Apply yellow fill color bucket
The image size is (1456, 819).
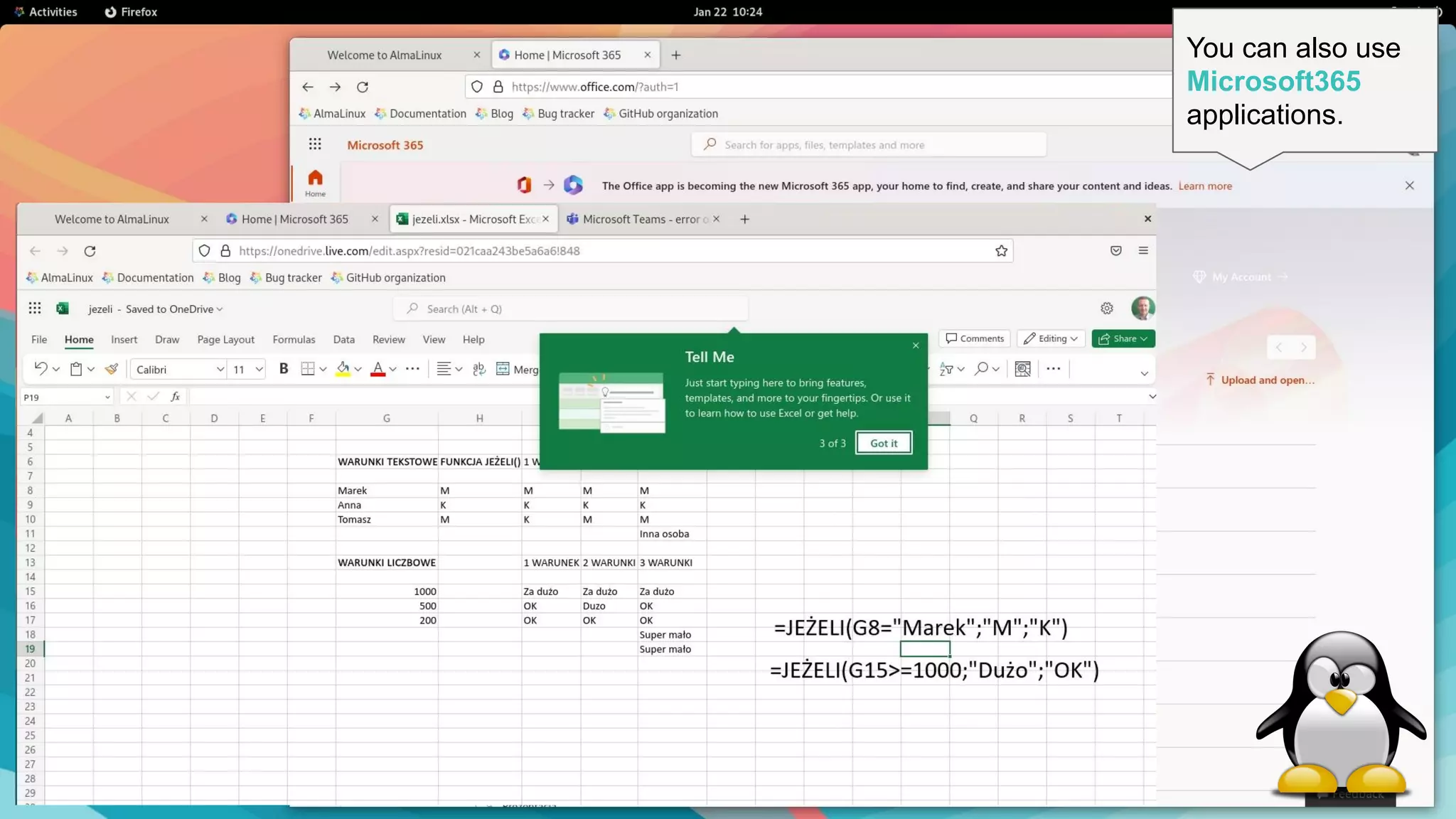[x=343, y=369]
